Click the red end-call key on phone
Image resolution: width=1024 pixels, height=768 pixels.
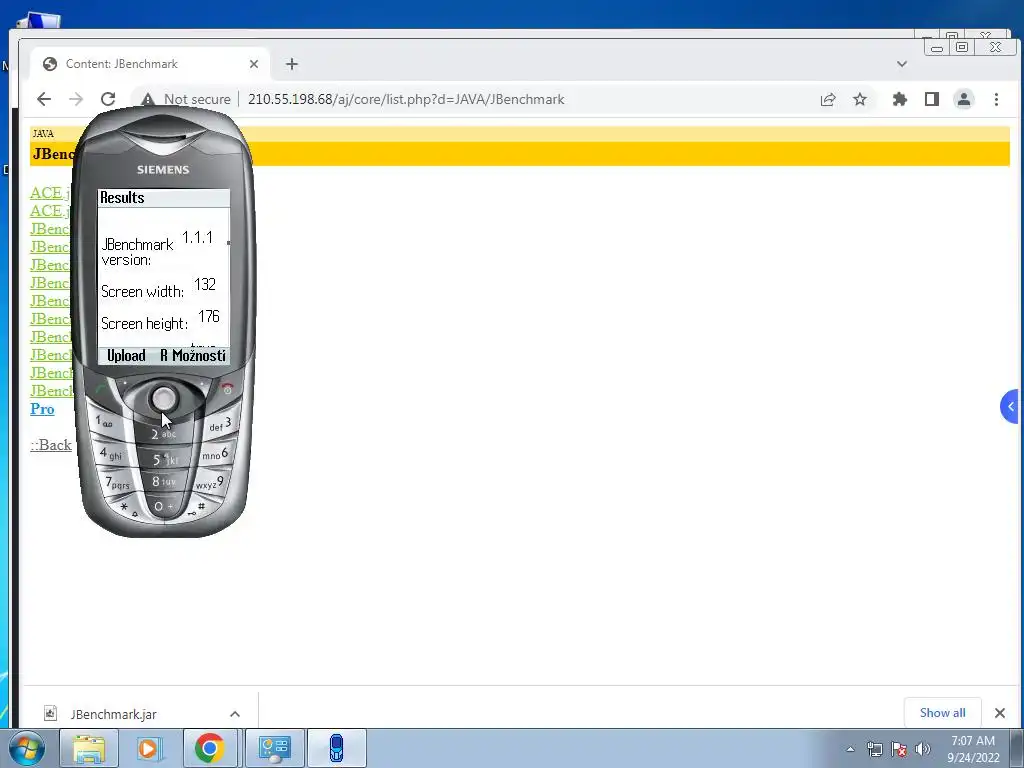tap(227, 389)
